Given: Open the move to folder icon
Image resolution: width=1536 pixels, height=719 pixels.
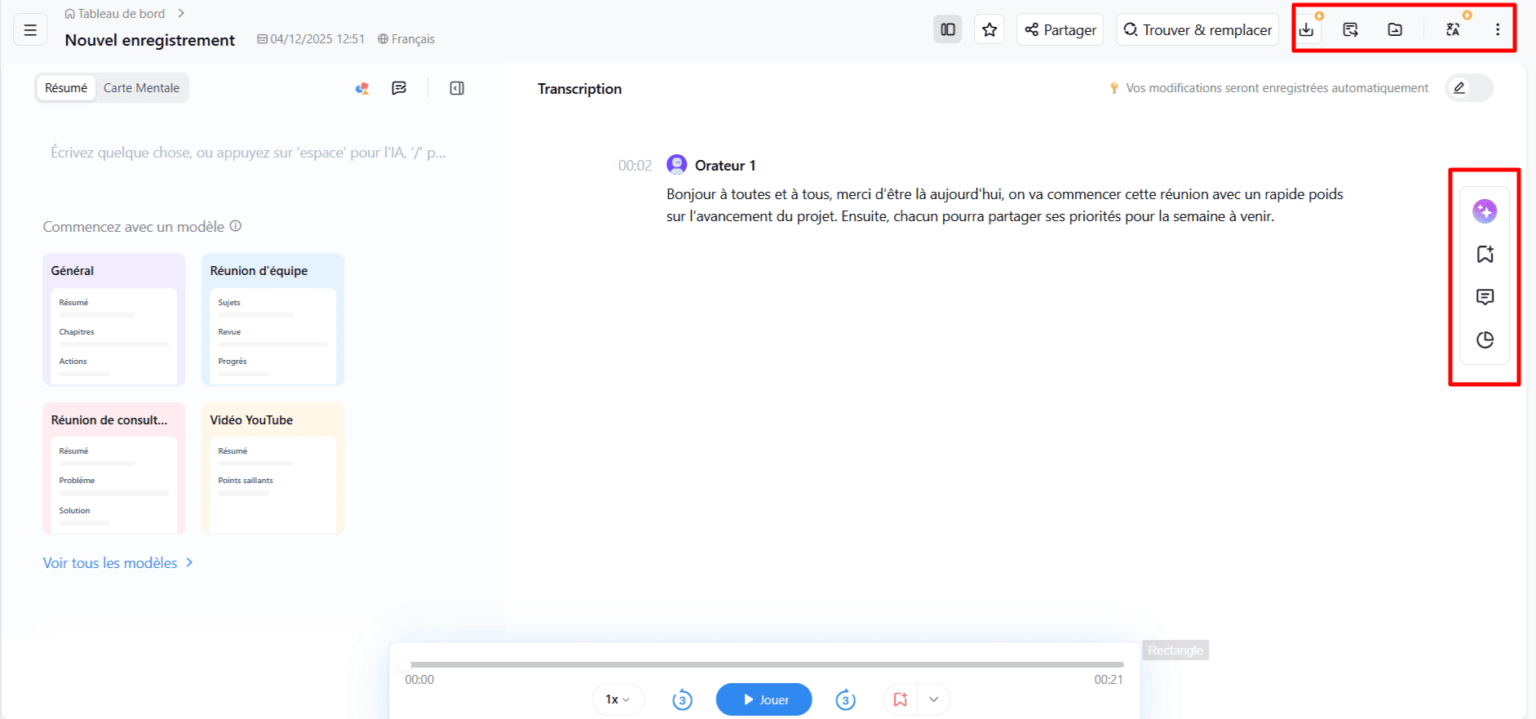Looking at the screenshot, I should coord(1394,29).
